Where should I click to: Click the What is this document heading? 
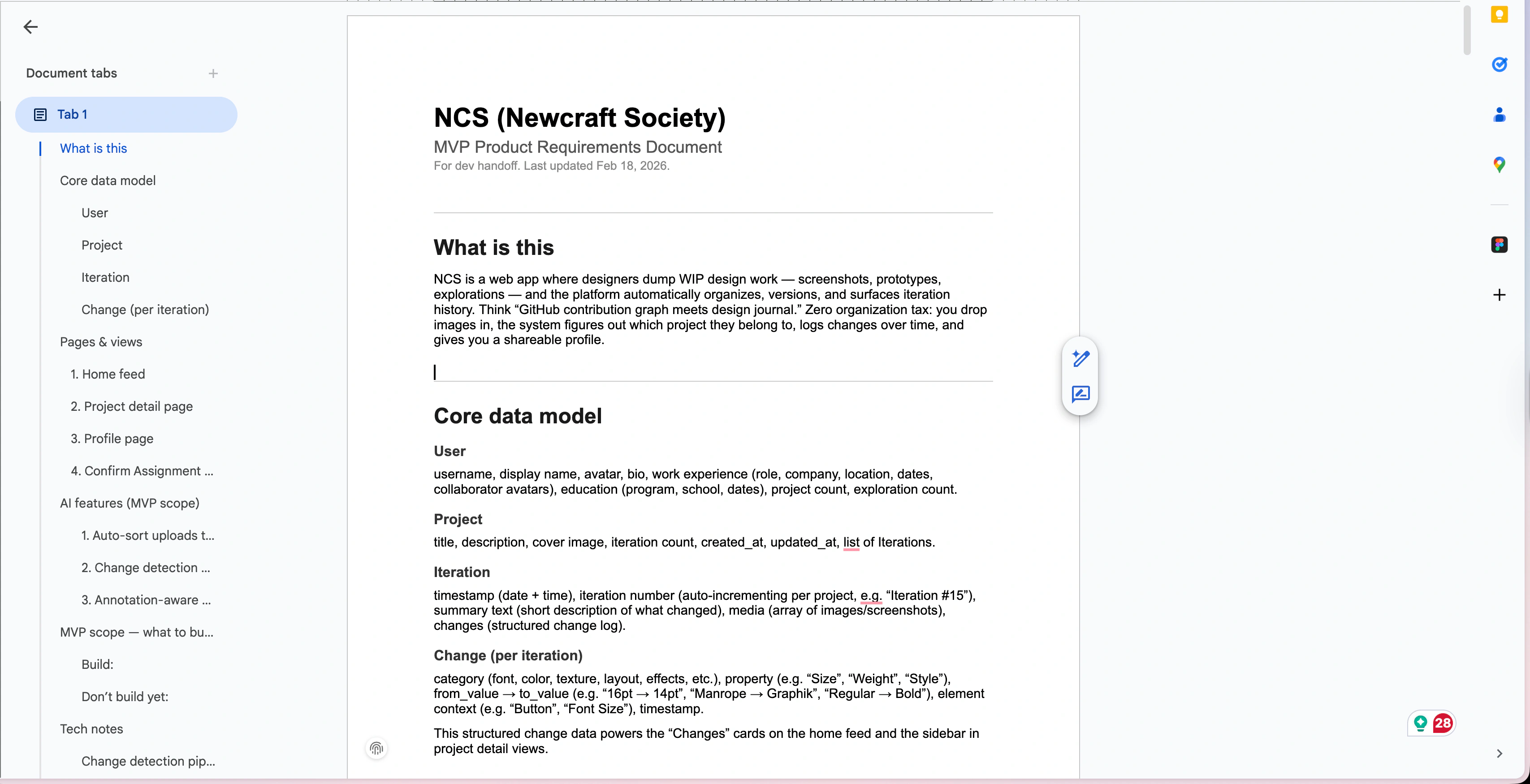(493, 248)
